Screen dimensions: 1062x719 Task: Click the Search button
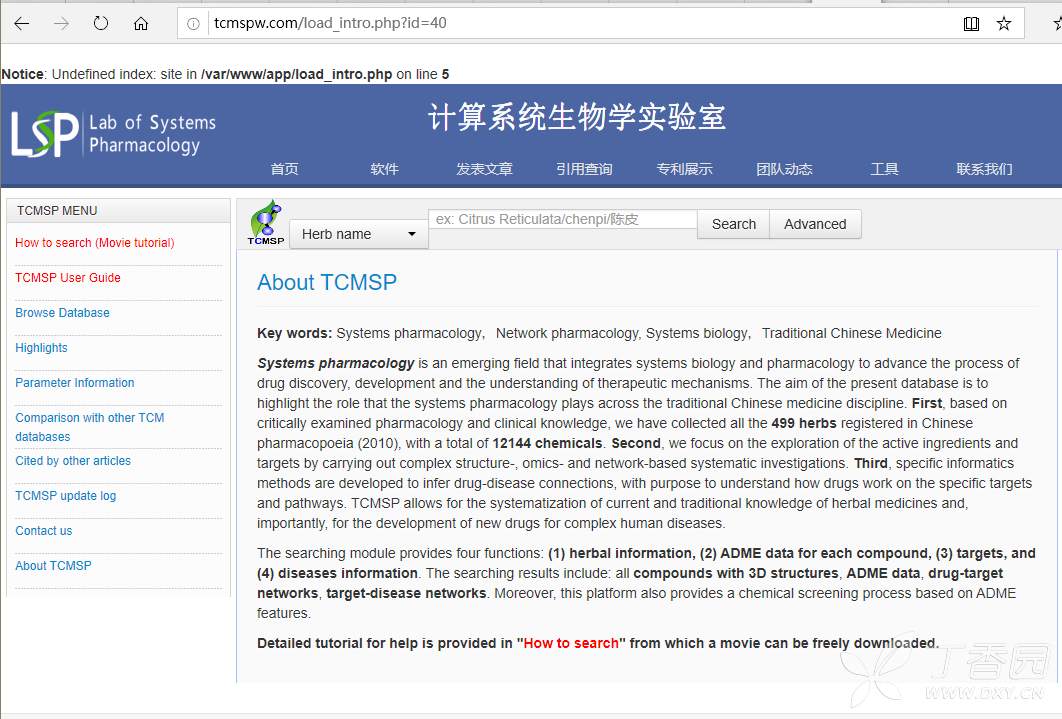[734, 224]
